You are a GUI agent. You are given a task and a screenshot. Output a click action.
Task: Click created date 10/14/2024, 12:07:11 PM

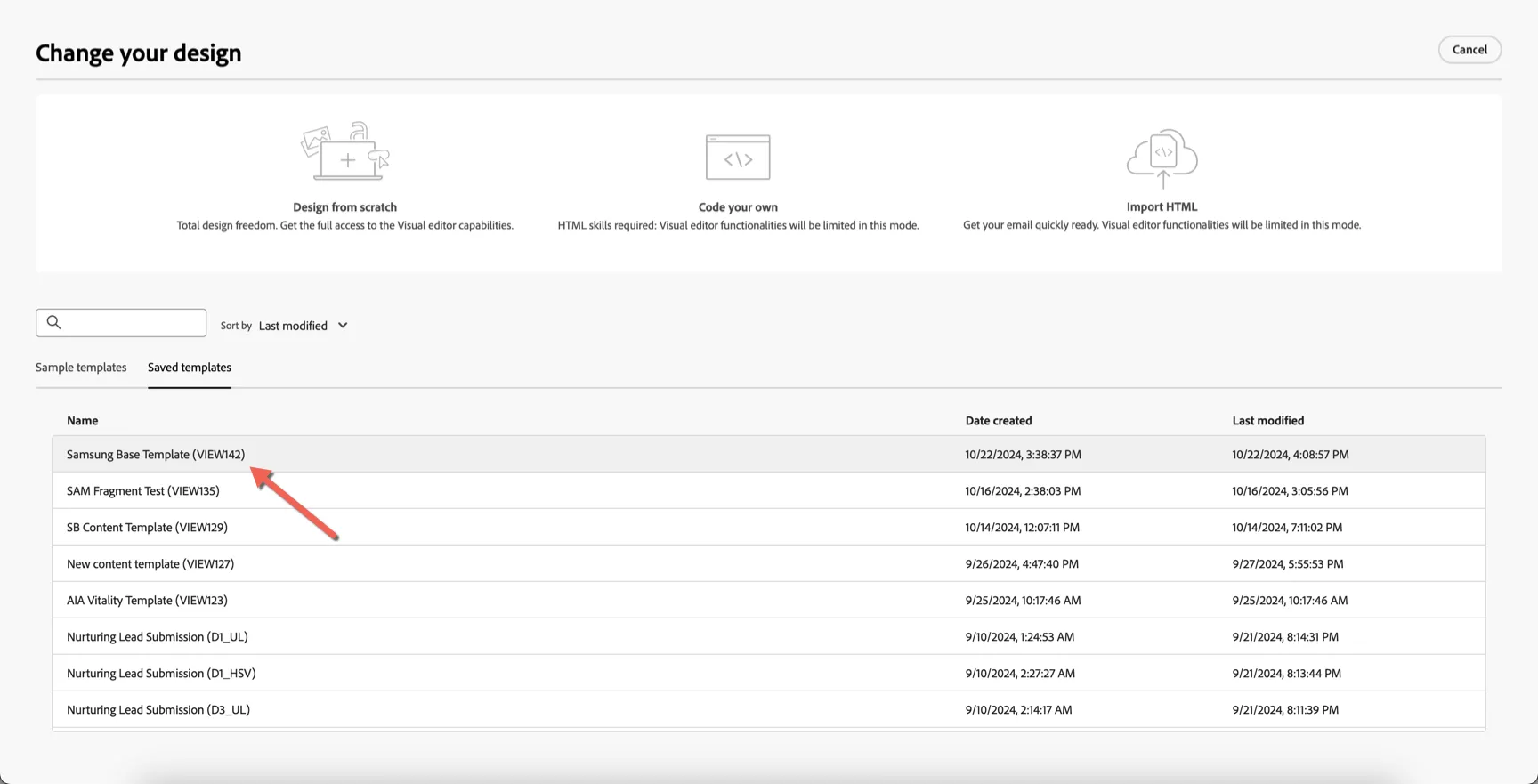tap(1023, 528)
